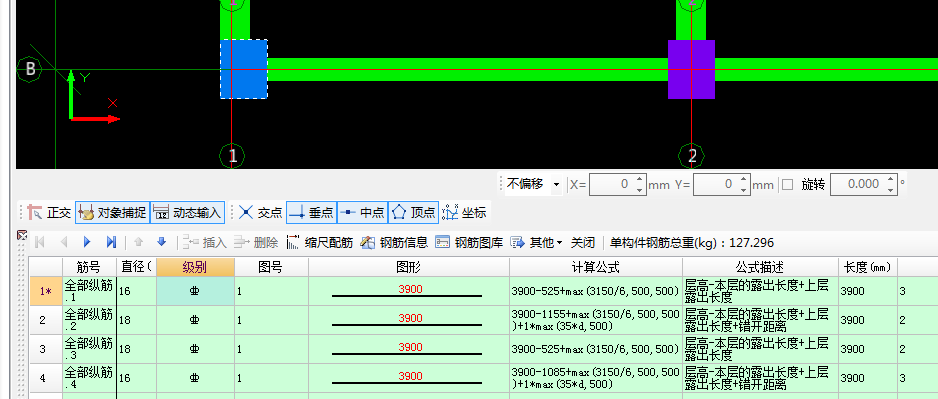Click 全部纵筋.3 name cell

[89, 349]
